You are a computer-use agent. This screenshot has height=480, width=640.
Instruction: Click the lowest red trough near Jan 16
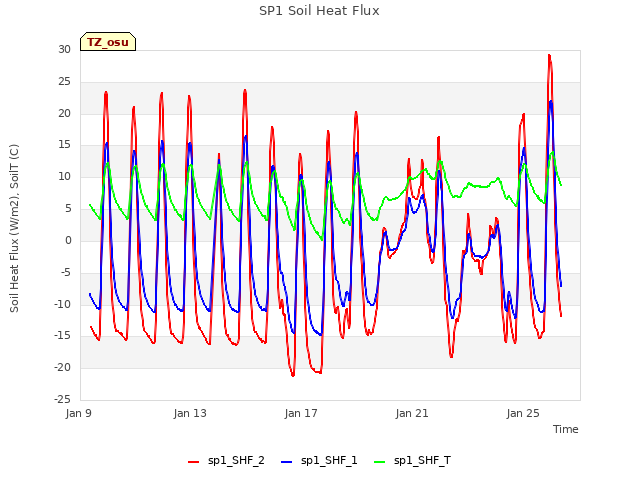[x=293, y=375]
